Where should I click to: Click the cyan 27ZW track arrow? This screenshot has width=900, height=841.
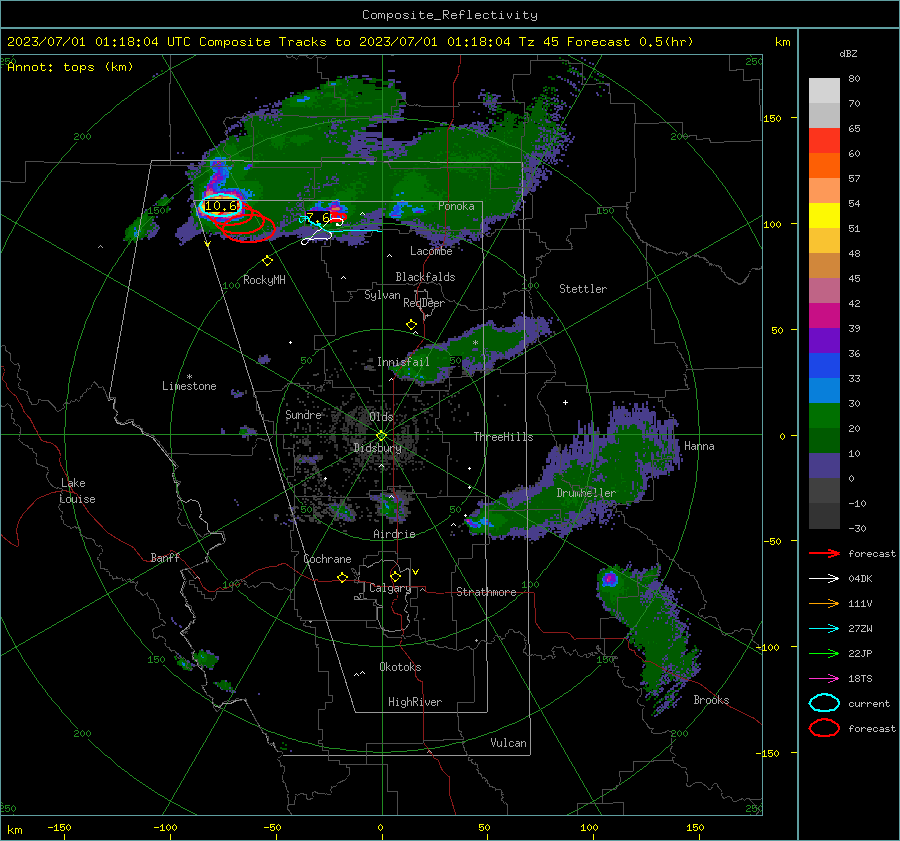click(824, 629)
